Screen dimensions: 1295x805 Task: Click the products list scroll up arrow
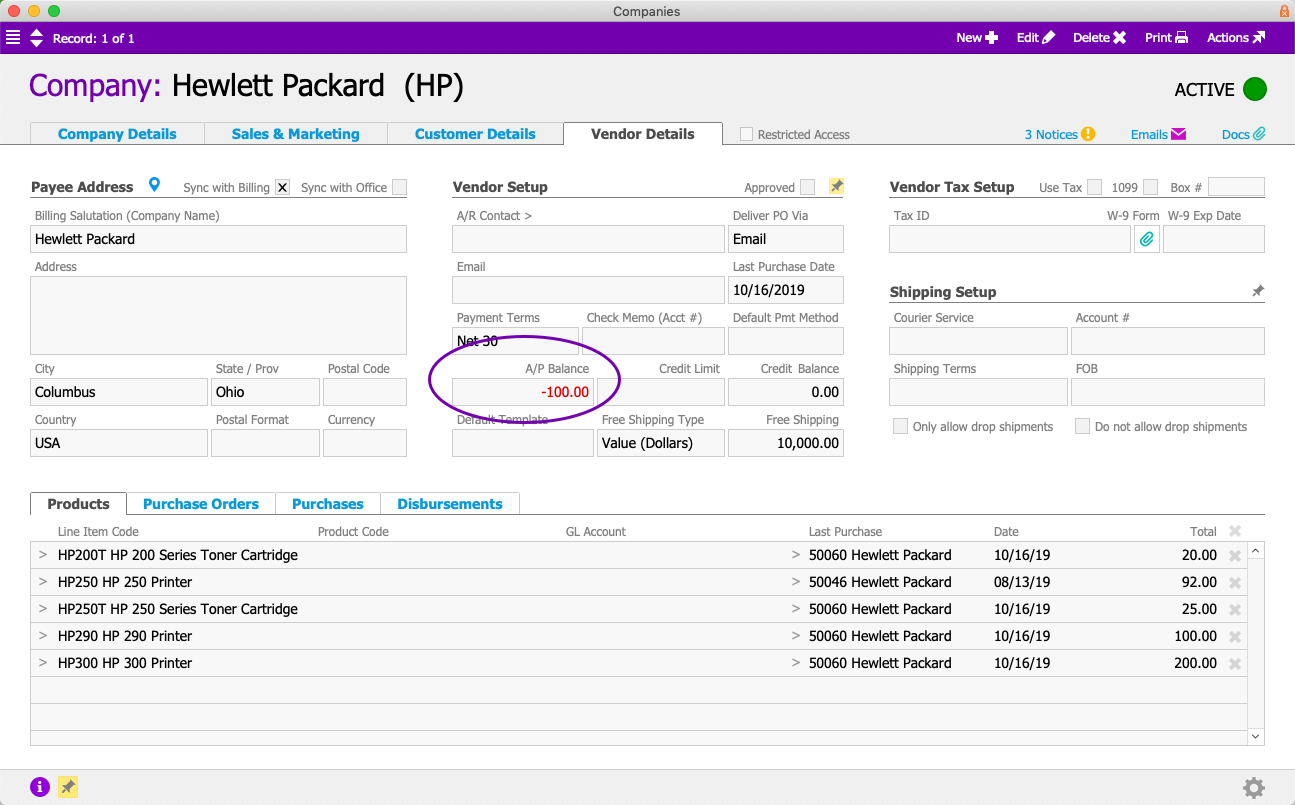pyautogui.click(x=1257, y=550)
